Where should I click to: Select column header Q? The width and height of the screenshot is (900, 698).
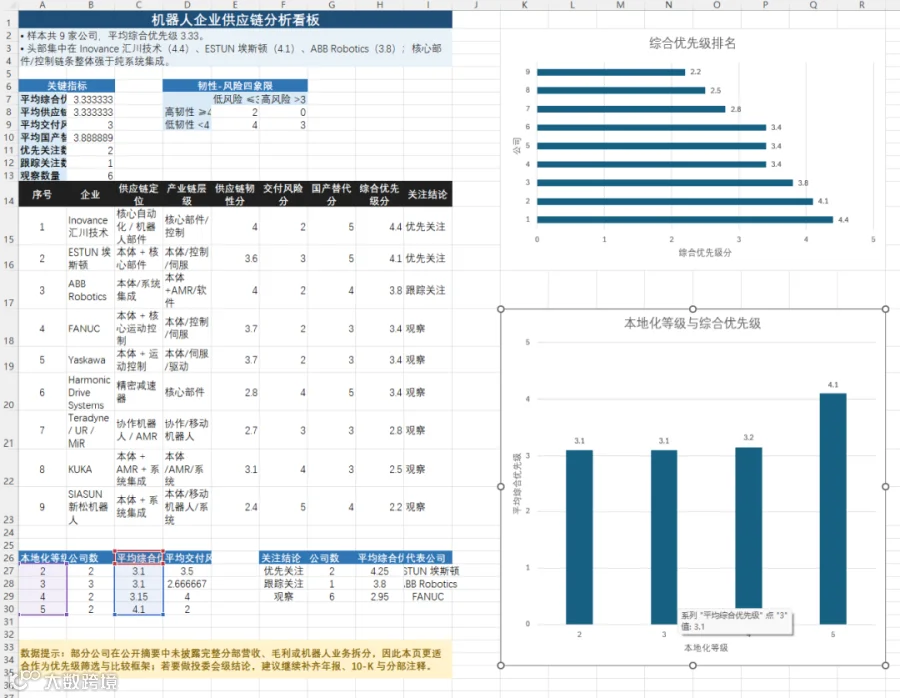[813, 5]
